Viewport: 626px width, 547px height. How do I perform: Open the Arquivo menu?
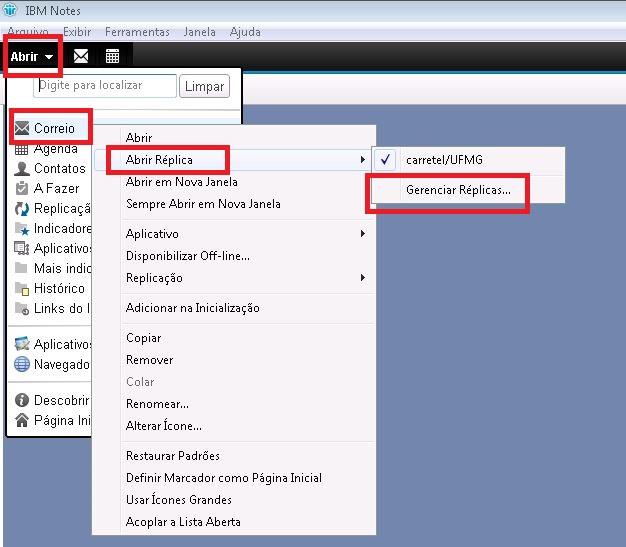tap(28, 32)
